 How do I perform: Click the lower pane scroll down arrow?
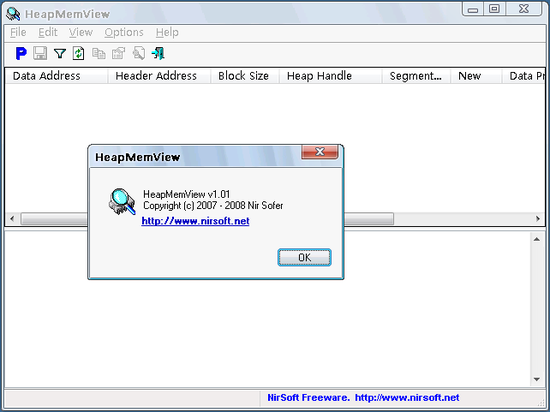(537, 379)
